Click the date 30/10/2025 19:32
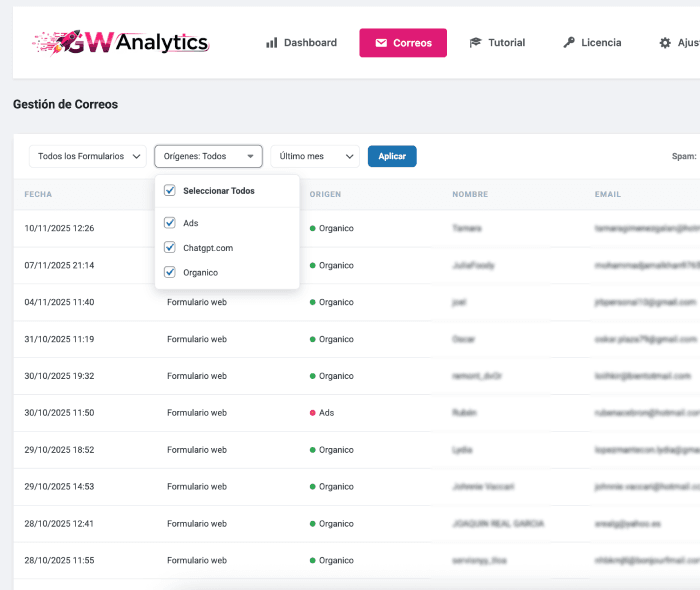 click(x=59, y=376)
